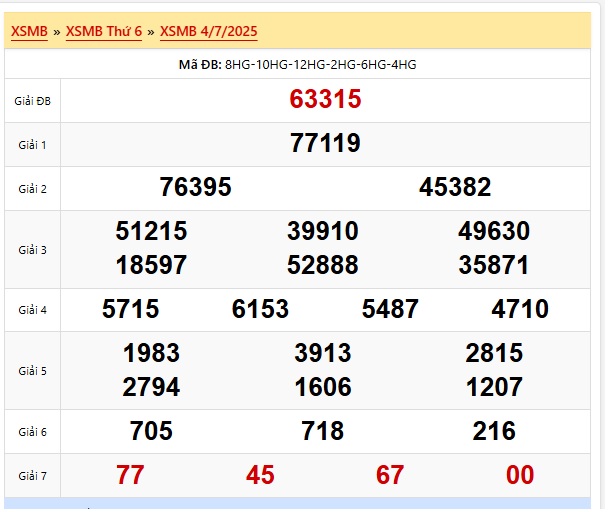Click the Giải 3 row label
610x512 pixels.
click(x=33, y=250)
